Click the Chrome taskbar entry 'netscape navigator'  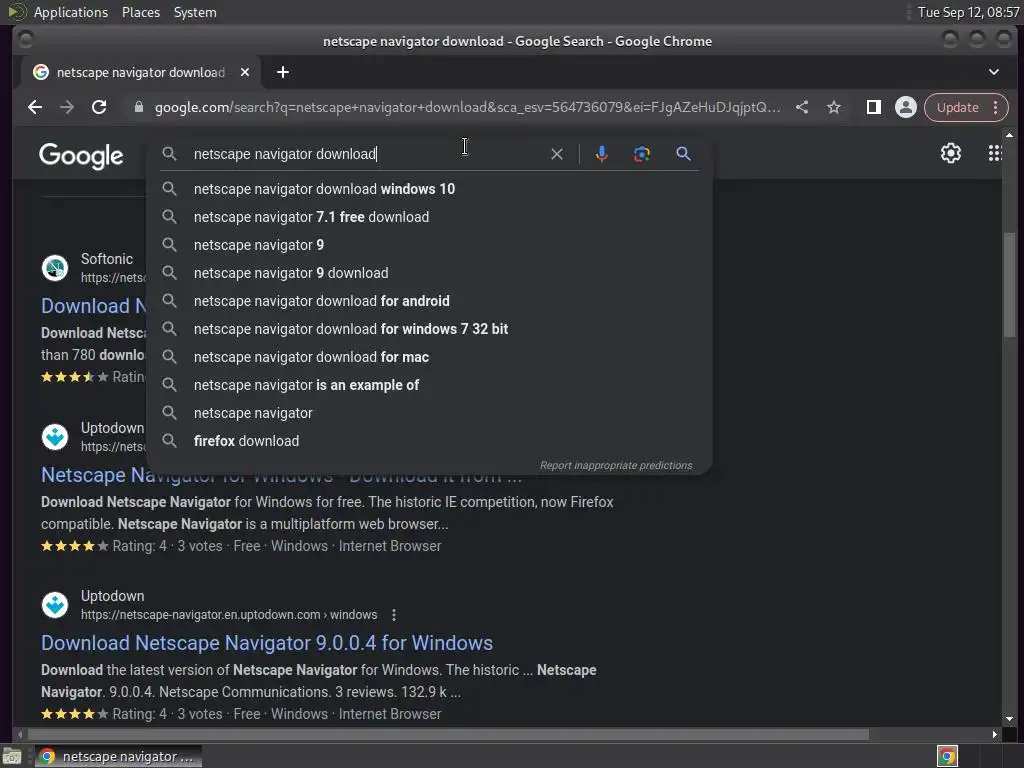pos(118,757)
